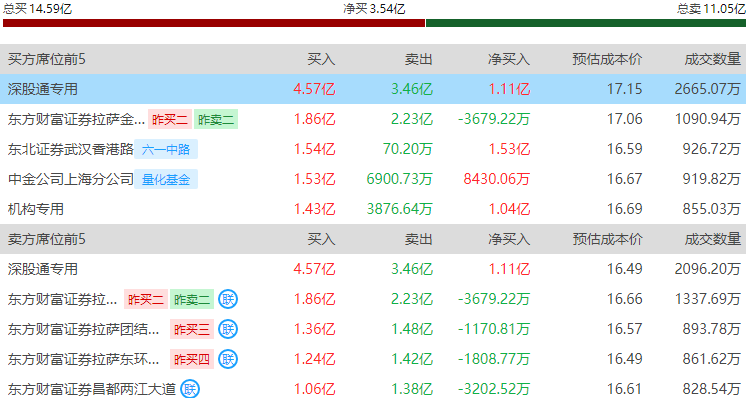Open 东方财富证券昌都两江大道 seat row

pos(373,389)
